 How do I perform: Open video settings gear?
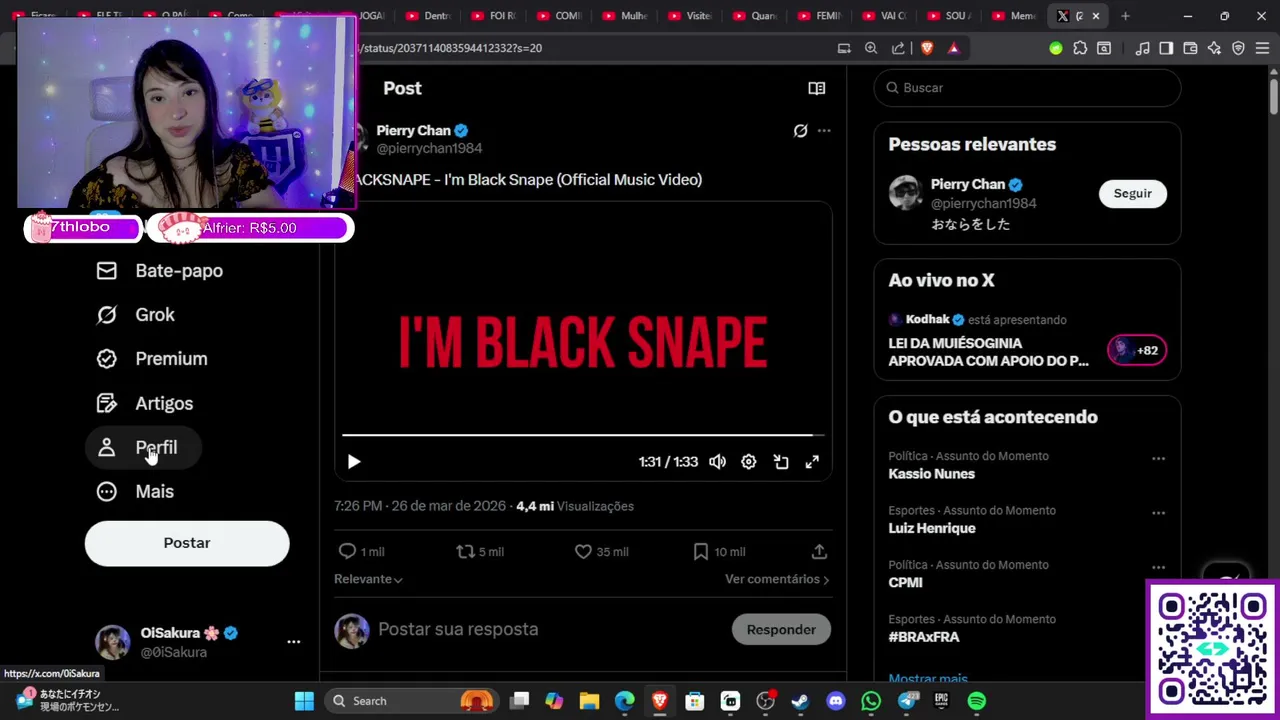click(x=749, y=462)
